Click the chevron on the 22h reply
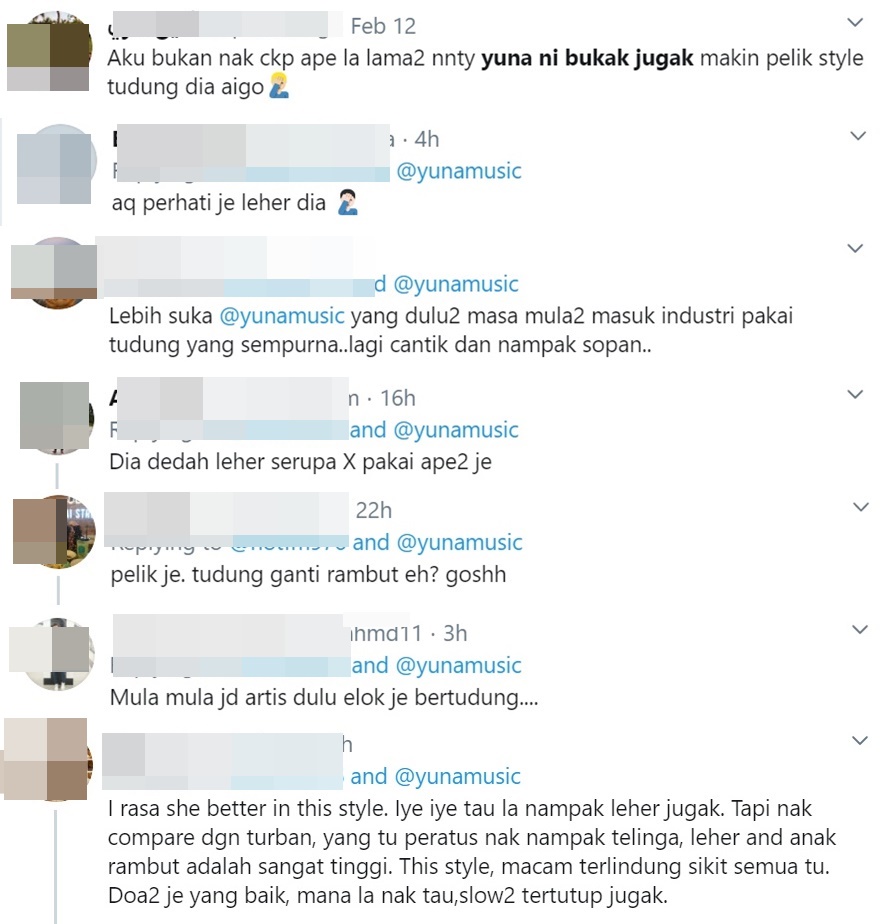The width and height of the screenshot is (888, 924). 861,507
